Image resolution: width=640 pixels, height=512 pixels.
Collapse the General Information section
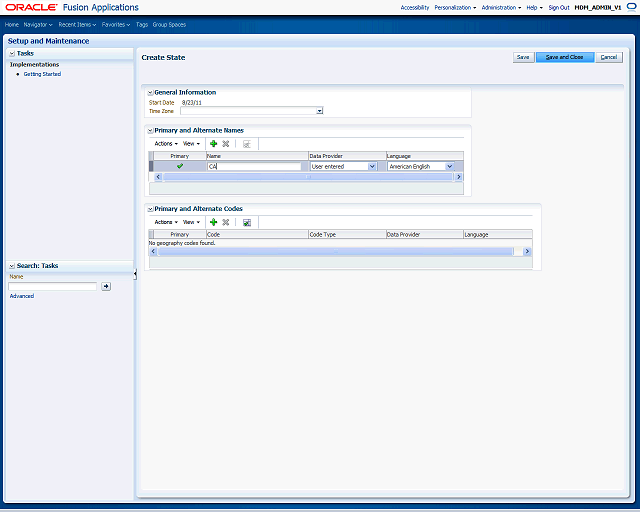150,93
